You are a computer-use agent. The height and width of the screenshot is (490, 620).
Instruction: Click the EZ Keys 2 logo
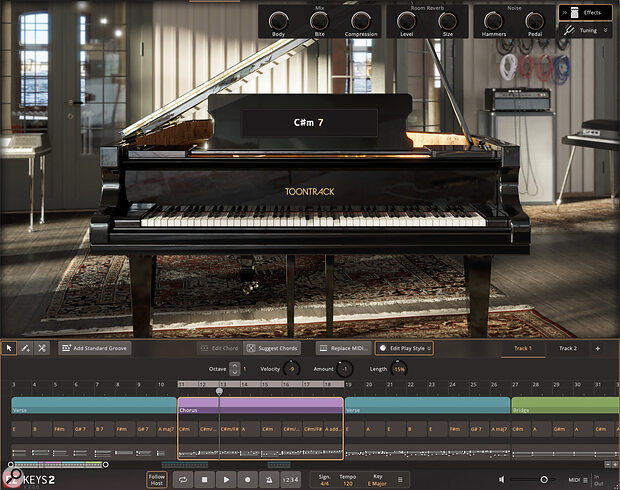click(29, 480)
